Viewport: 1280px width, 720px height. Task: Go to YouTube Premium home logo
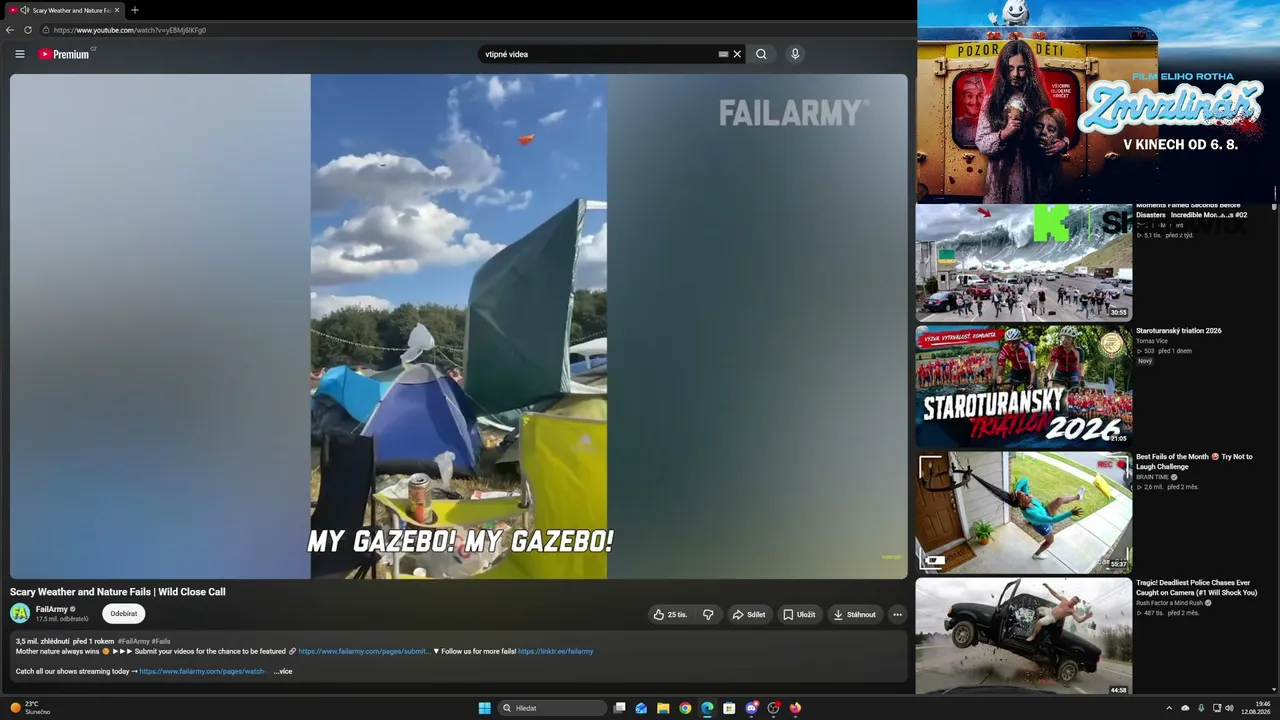[65, 54]
